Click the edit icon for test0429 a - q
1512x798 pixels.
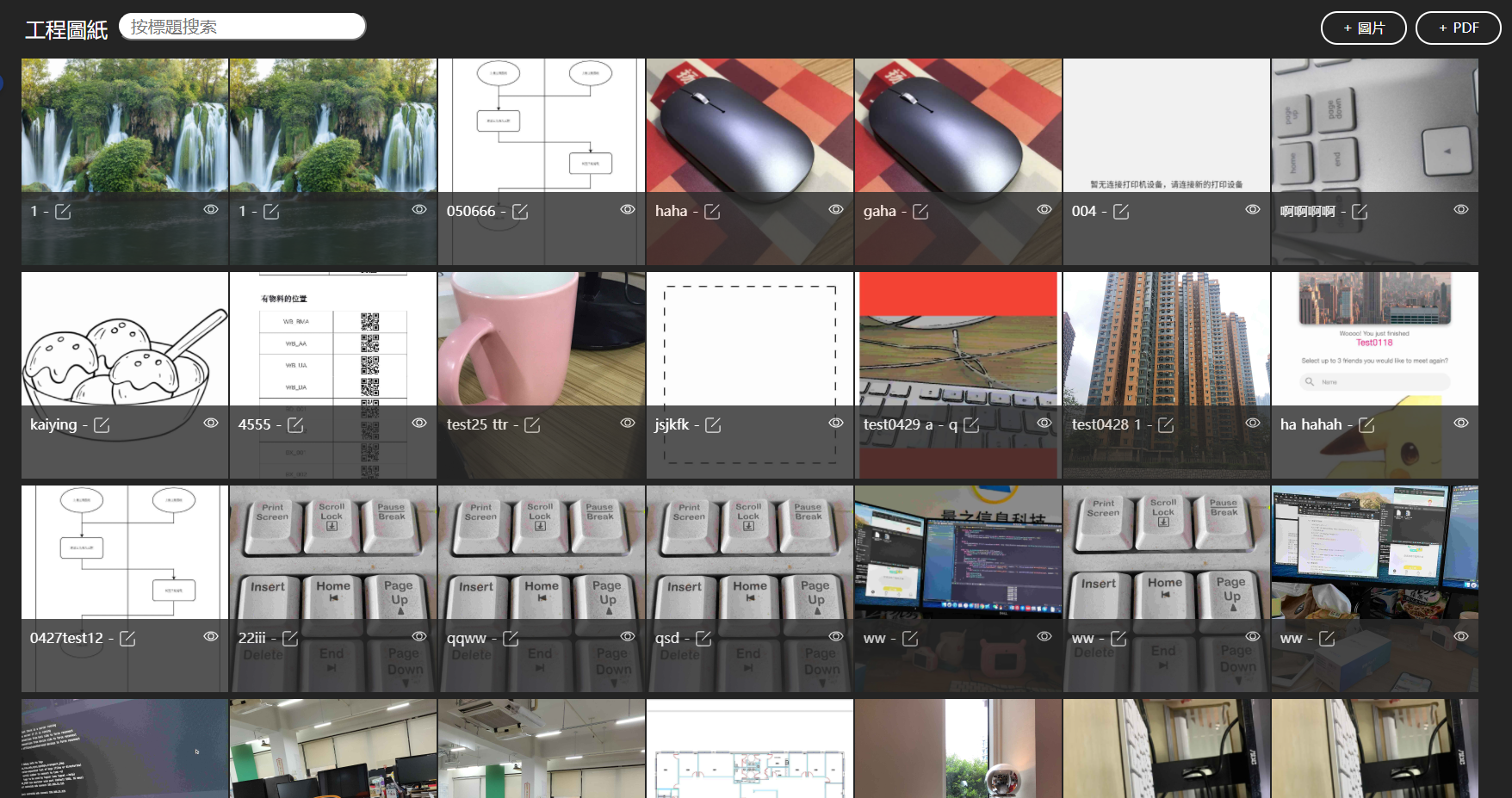coord(971,424)
